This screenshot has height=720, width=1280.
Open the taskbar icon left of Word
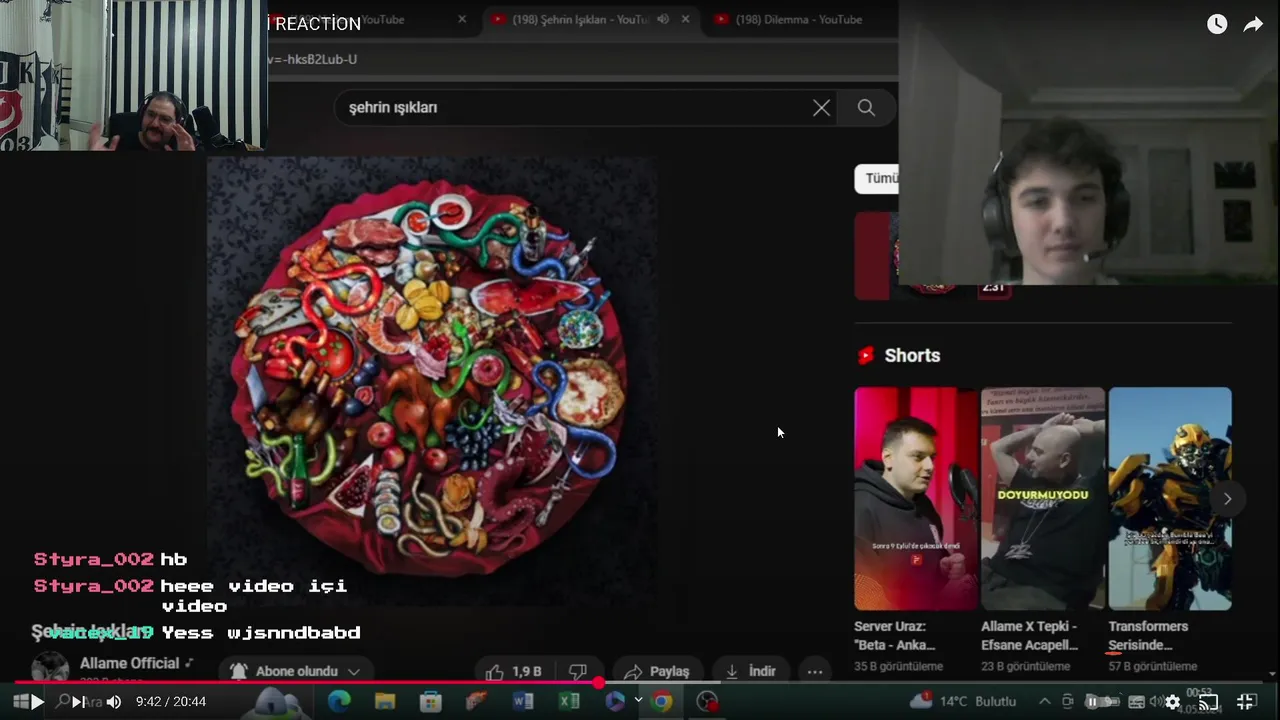(477, 702)
